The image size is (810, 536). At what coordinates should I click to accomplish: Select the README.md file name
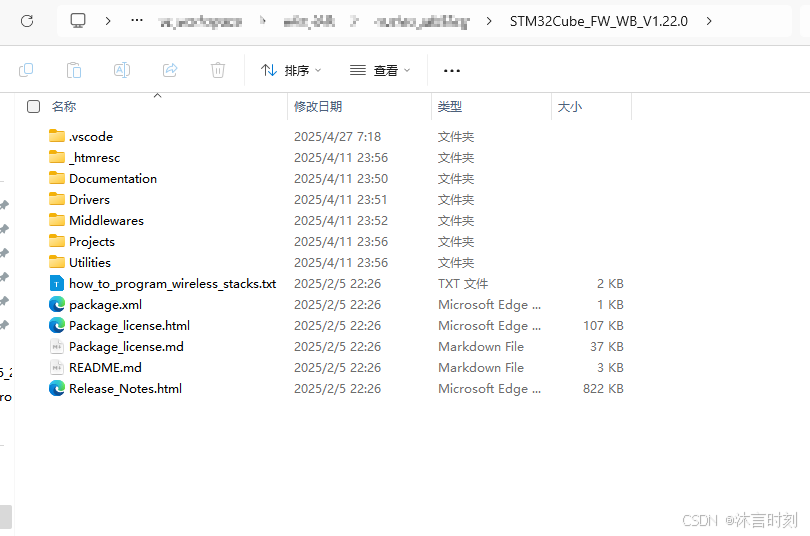click(x=105, y=368)
